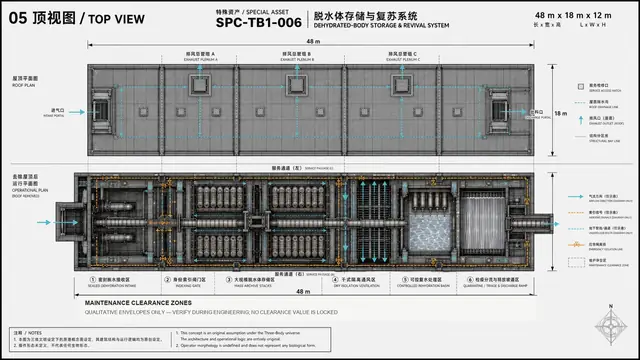The image size is (640, 360).
Task: Click the "EXHAUST PLENUM A" label
Action: (200, 60)
